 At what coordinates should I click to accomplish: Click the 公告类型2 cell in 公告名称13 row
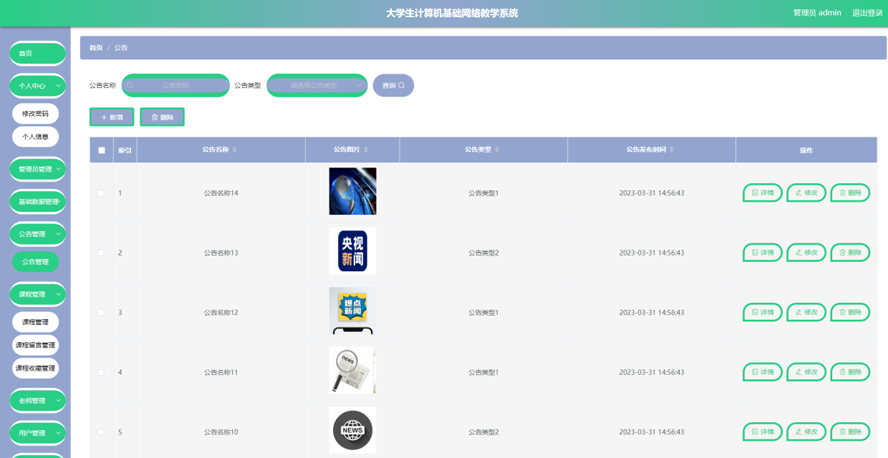tap(483, 252)
